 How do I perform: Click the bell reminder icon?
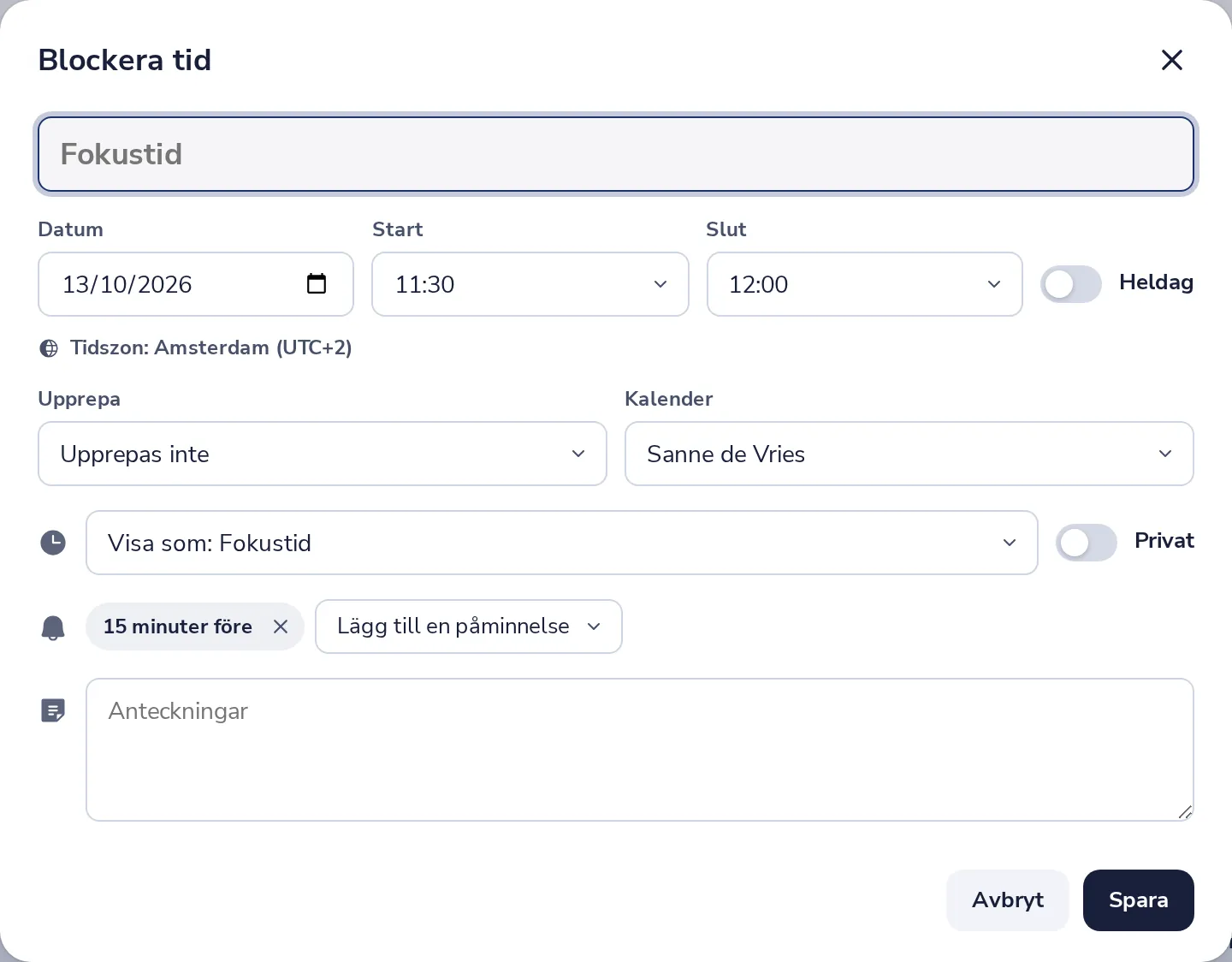point(53,627)
